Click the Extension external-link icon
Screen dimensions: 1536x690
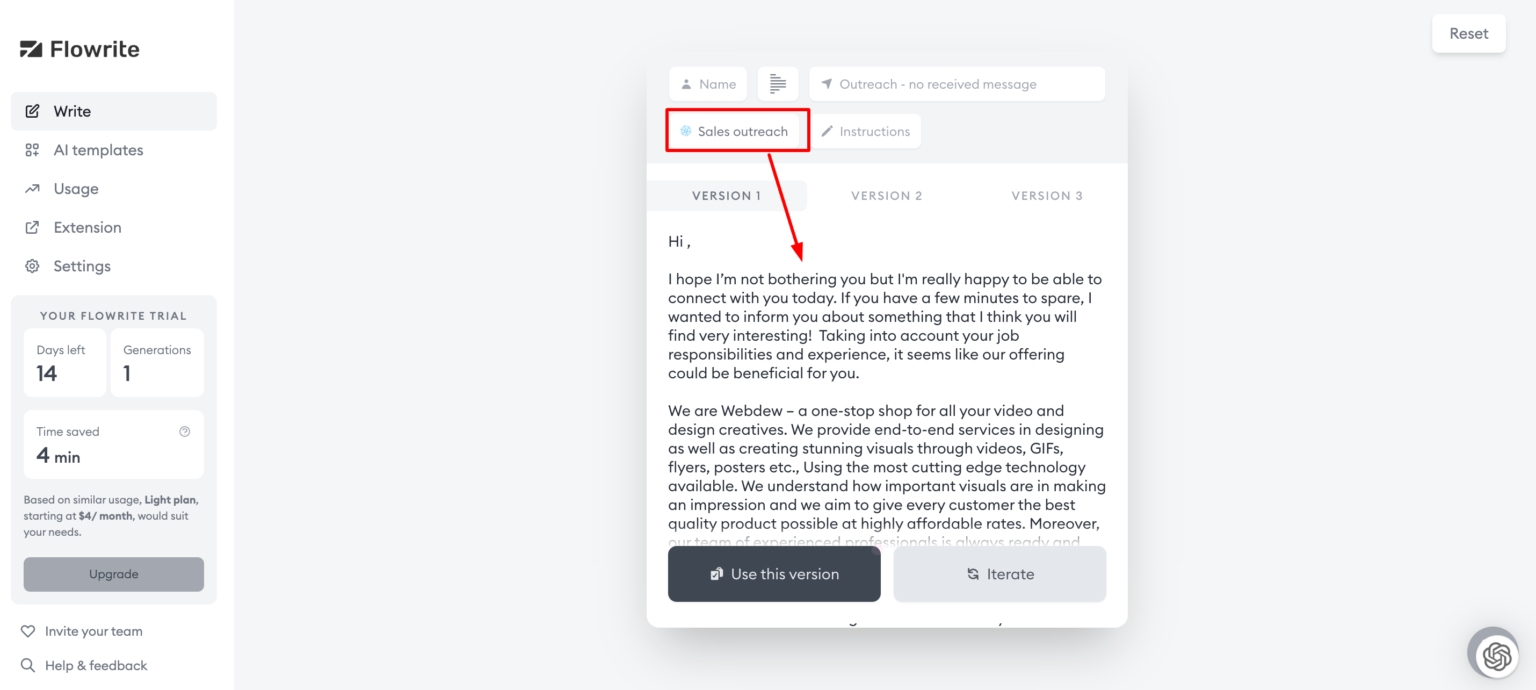[x=32, y=228]
